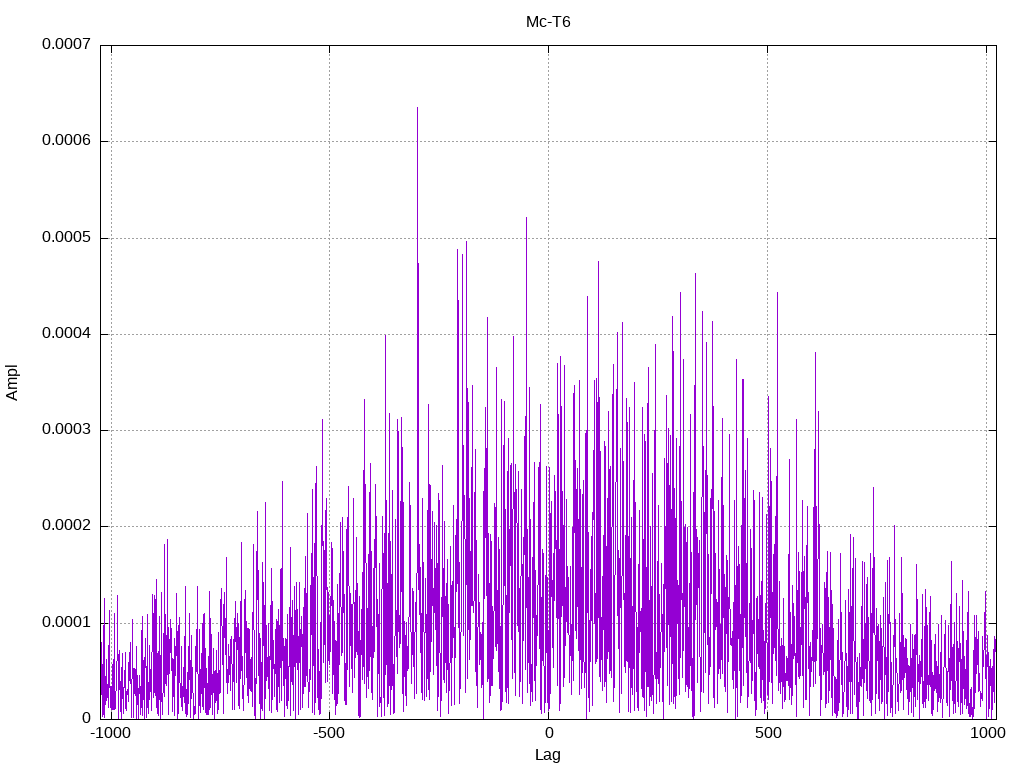Click the 0.0007 y-axis tick label
The image size is (1024, 768).
click(x=67, y=44)
